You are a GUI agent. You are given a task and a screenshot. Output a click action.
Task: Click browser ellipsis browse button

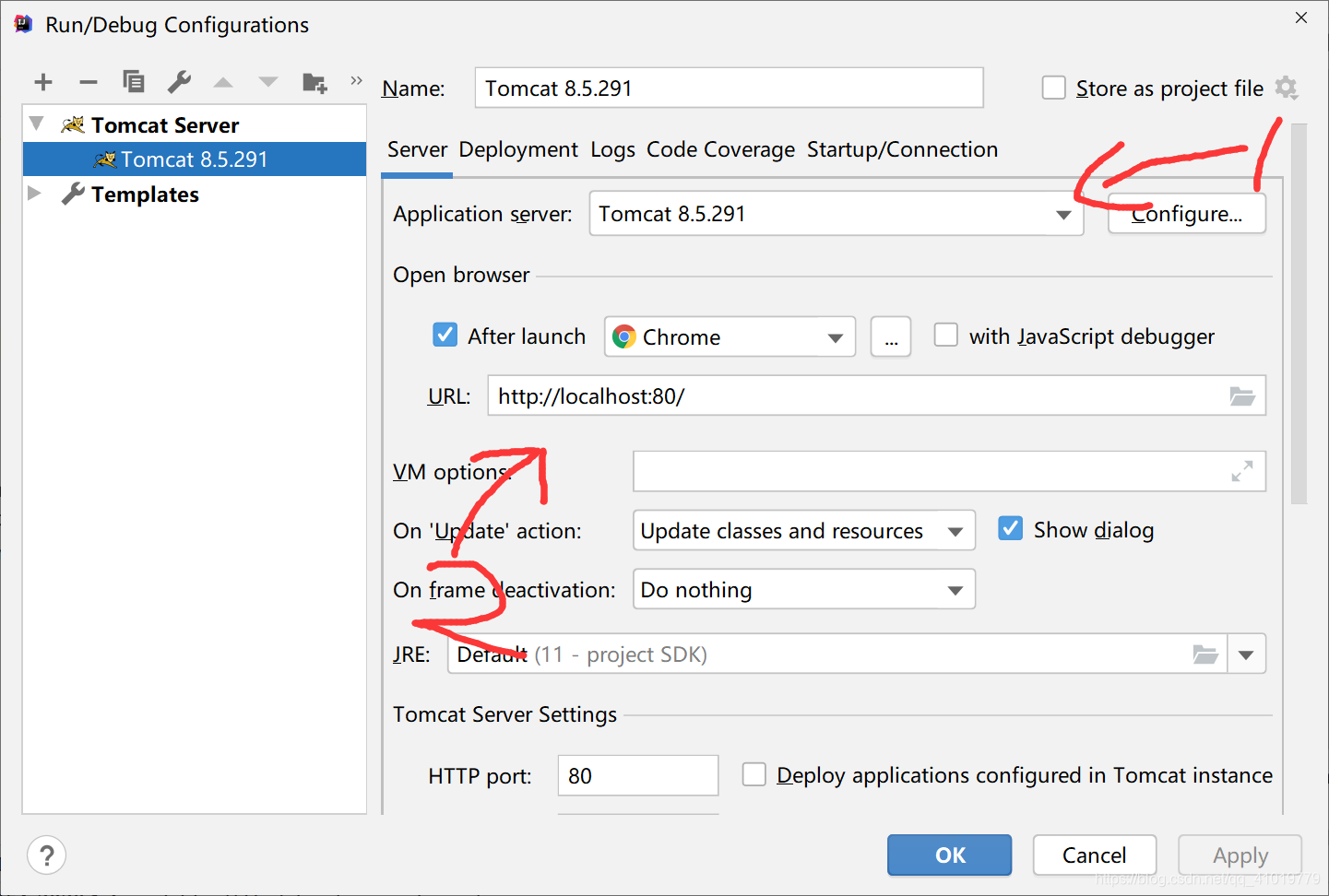click(891, 336)
